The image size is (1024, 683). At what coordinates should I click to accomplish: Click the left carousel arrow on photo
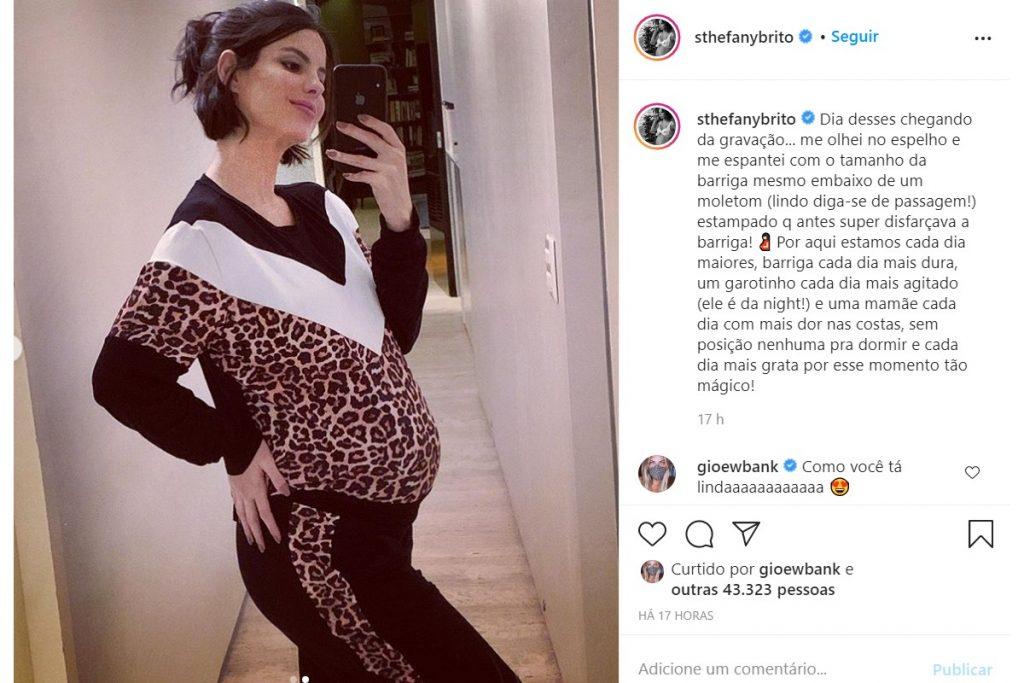pos(18,347)
